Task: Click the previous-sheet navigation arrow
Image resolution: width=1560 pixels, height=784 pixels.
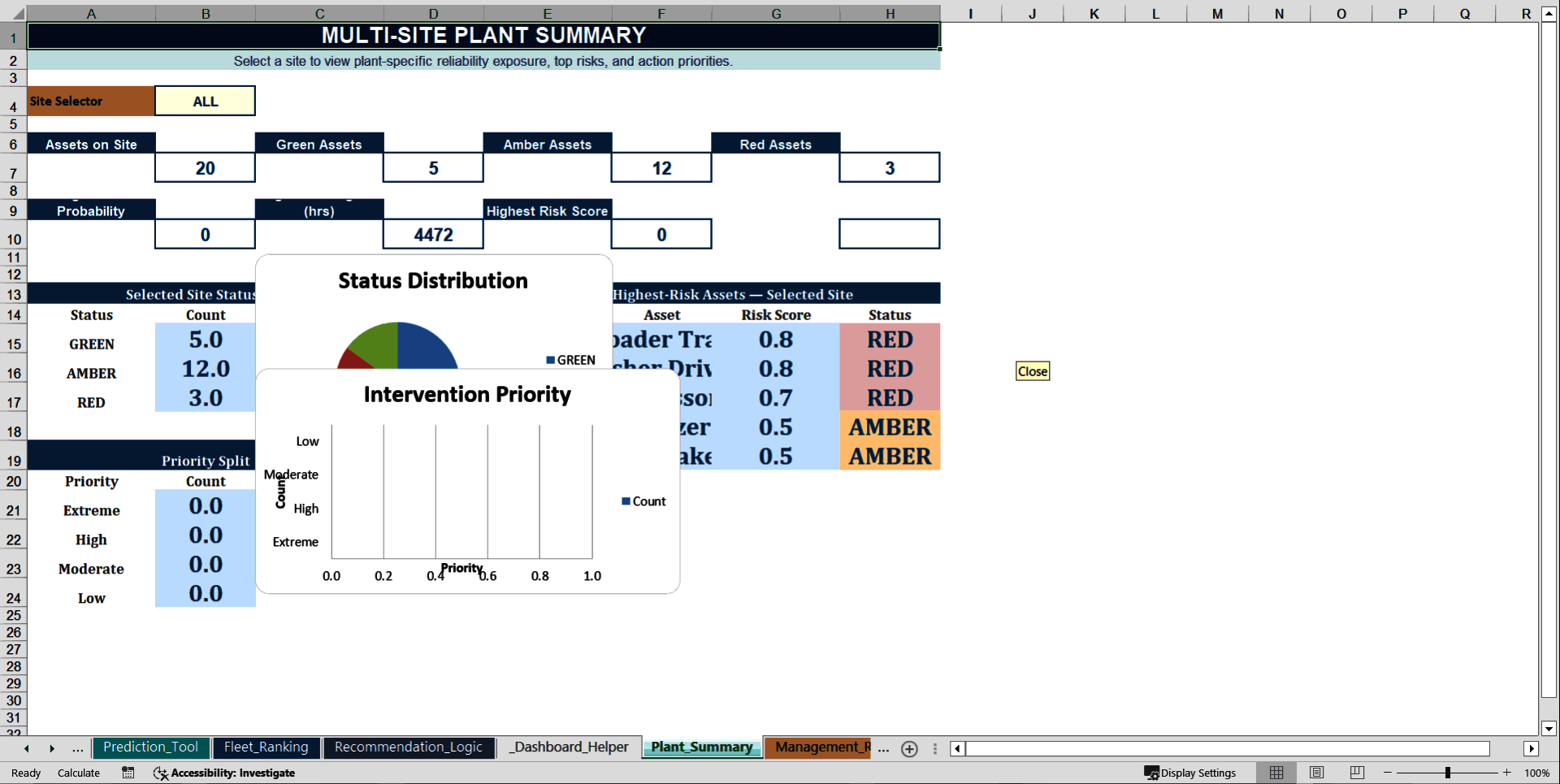Action: [x=25, y=748]
